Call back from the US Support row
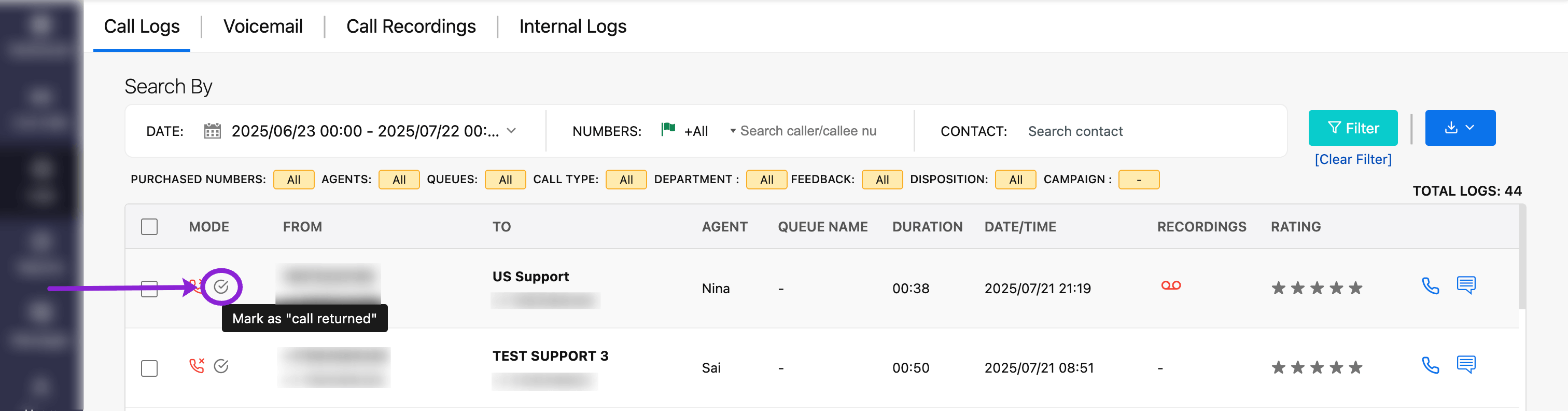Viewport: 1568px width, 411px height. click(1430, 285)
